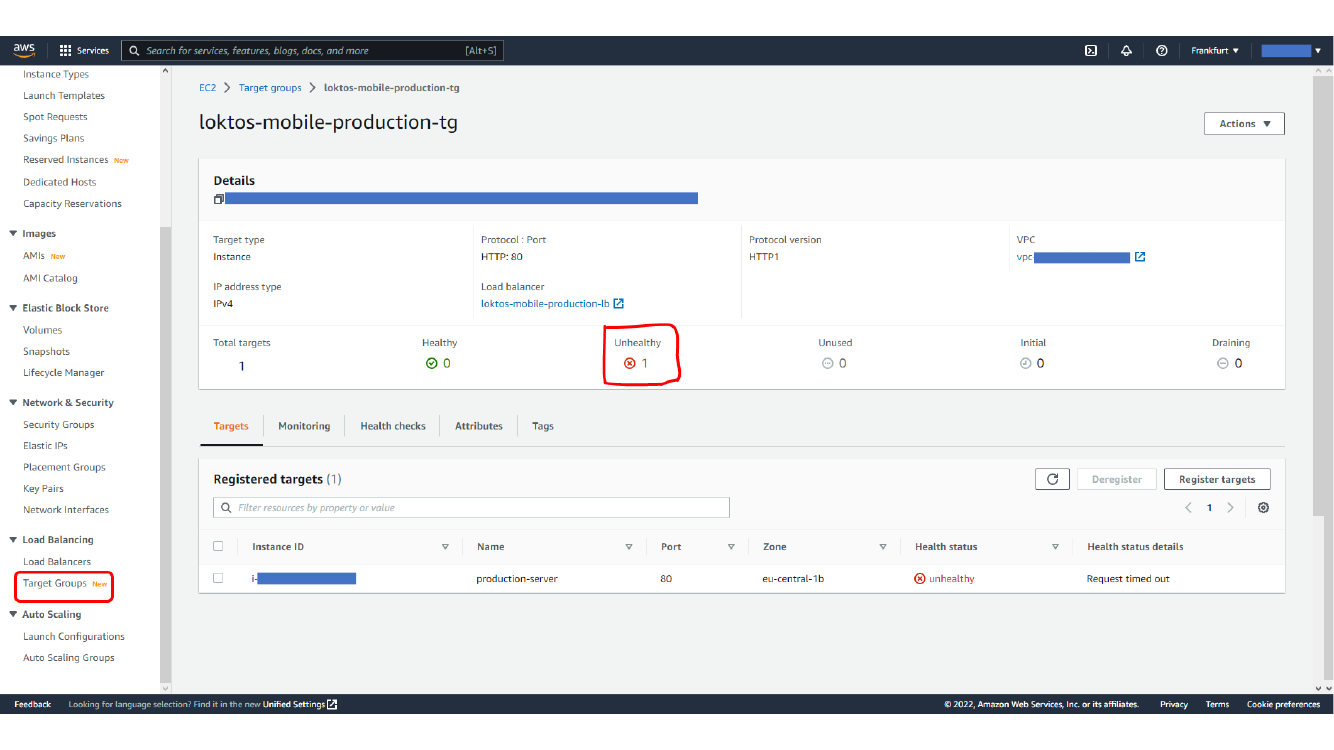
Task: Switch to the Monitoring tab
Action: click(304, 426)
